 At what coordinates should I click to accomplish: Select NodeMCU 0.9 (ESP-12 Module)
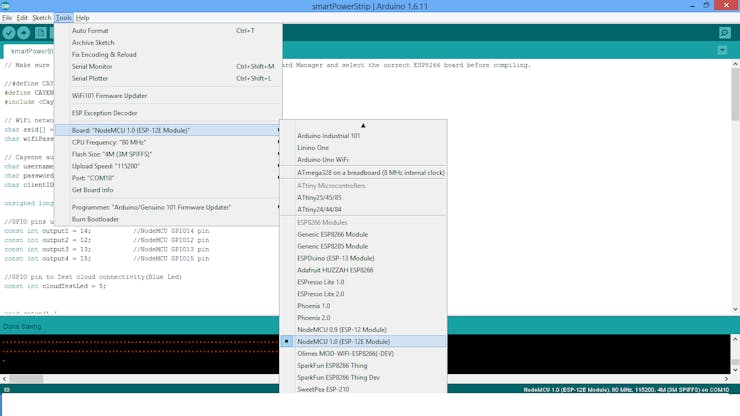(x=363, y=330)
